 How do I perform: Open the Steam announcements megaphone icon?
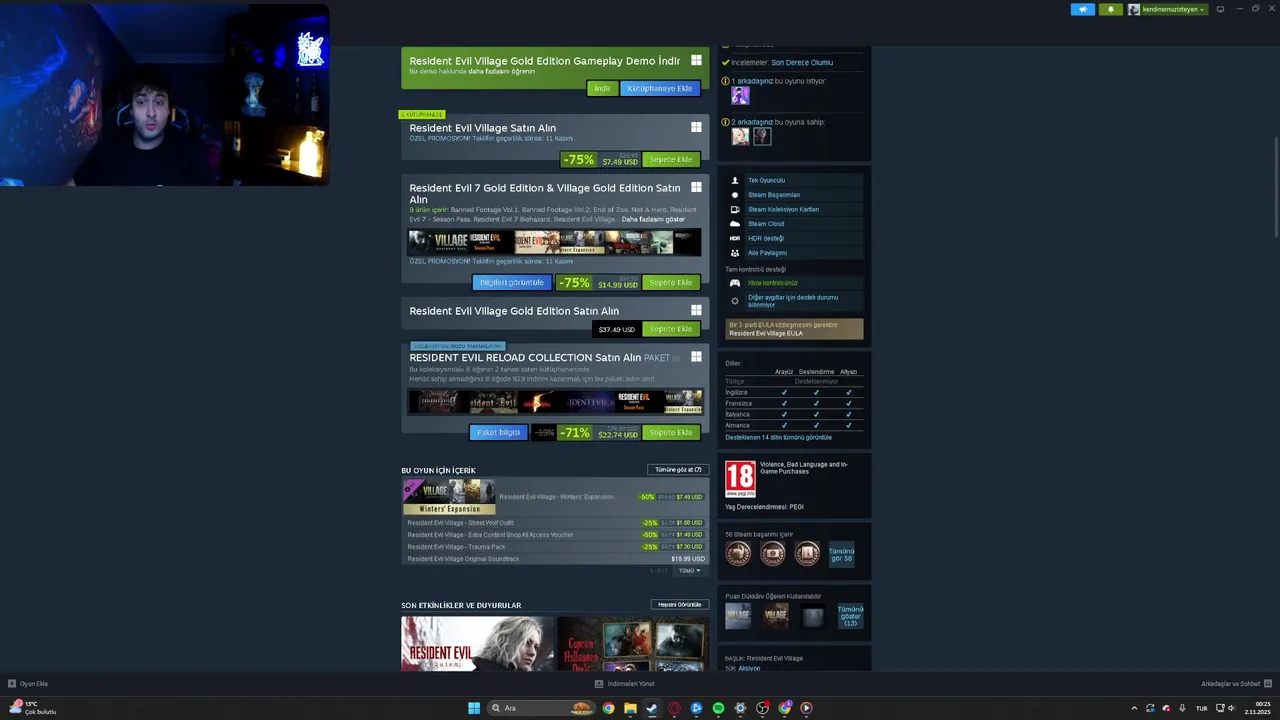pyautogui.click(x=1083, y=9)
